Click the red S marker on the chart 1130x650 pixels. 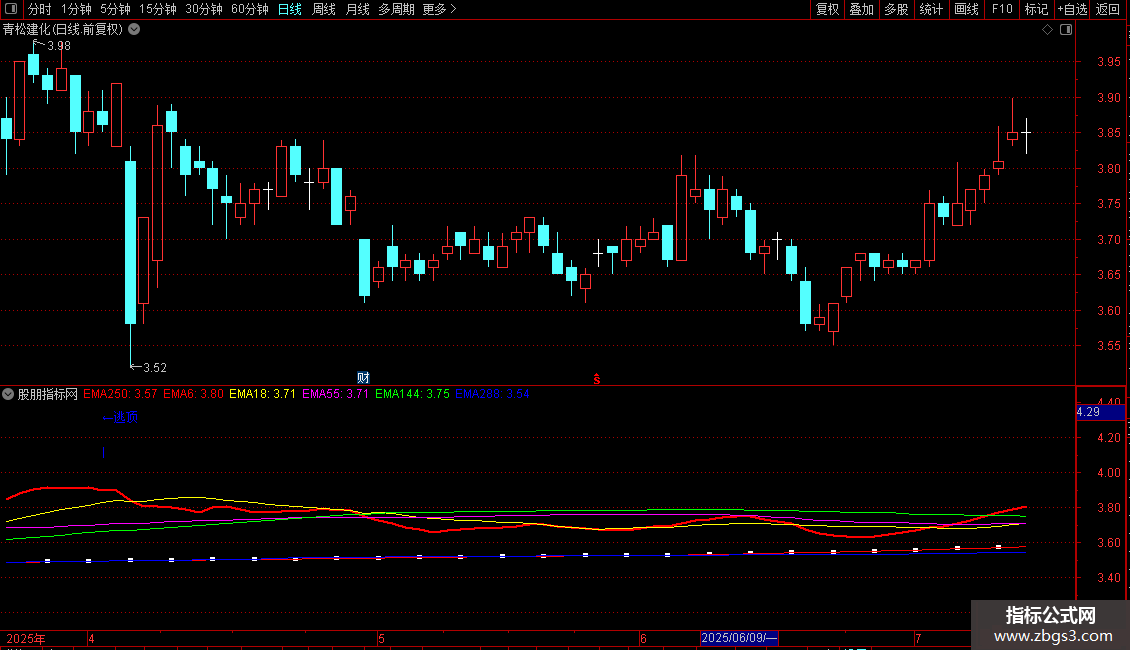tap(597, 379)
